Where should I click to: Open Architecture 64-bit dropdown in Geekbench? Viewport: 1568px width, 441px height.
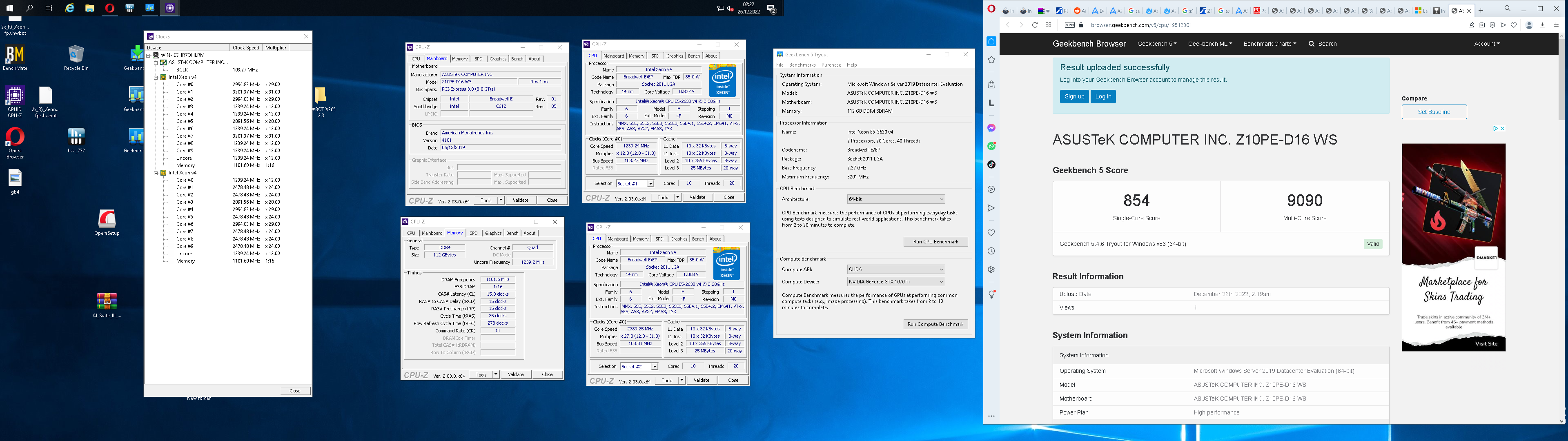click(x=895, y=199)
